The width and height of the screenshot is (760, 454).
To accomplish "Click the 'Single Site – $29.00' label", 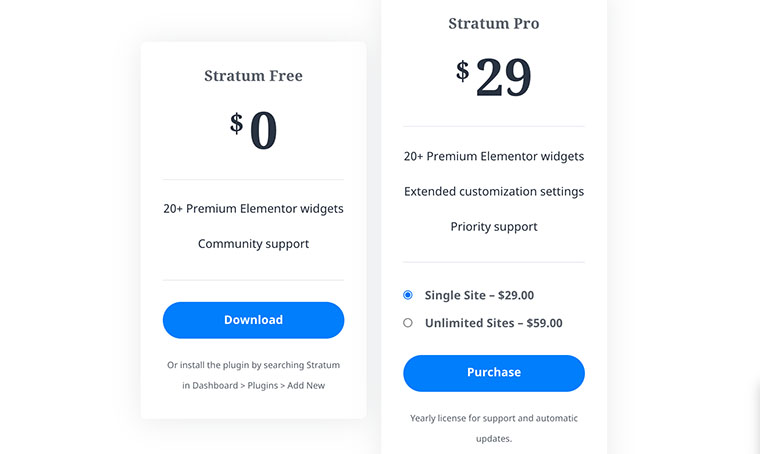I will (479, 295).
